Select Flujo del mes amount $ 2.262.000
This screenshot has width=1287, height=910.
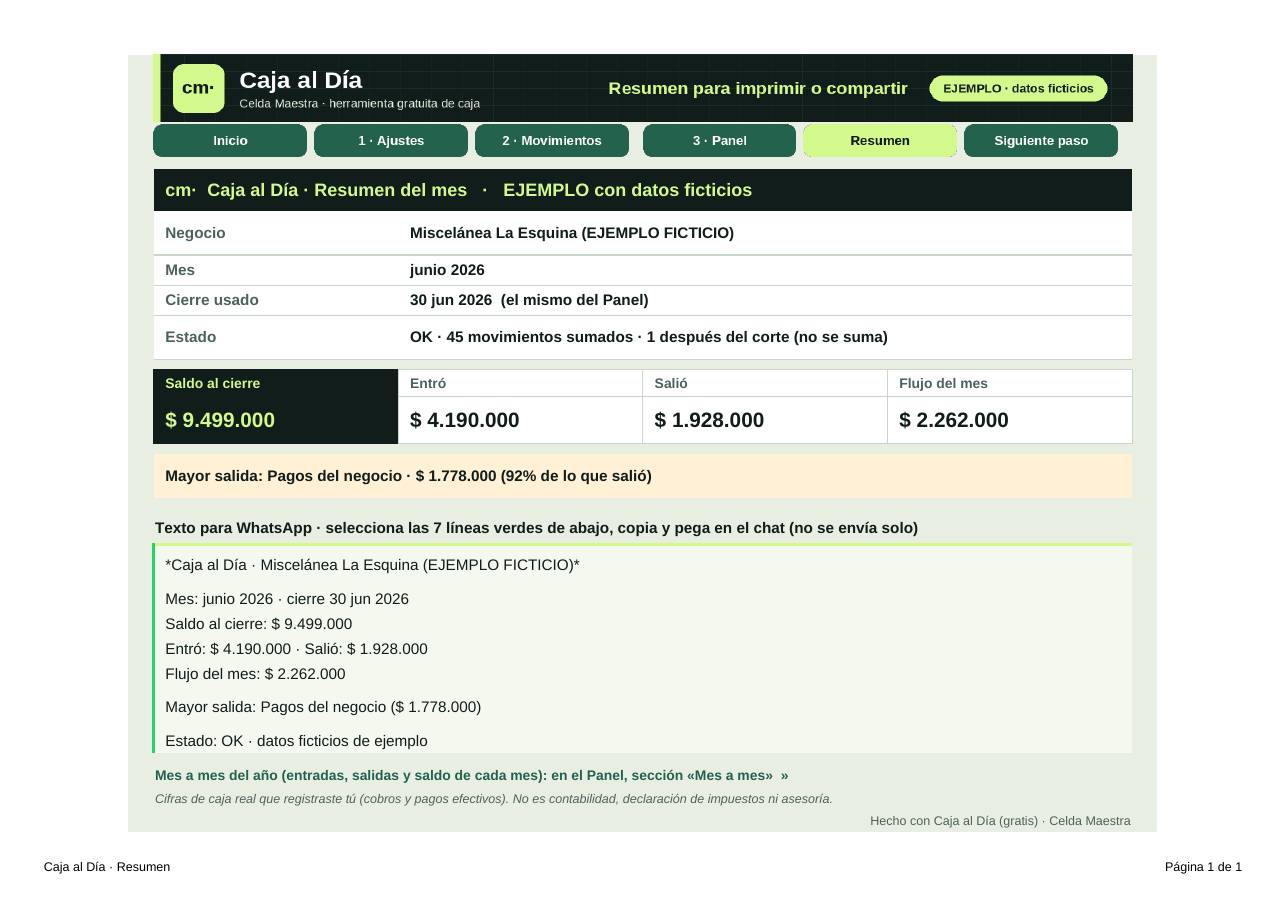point(954,420)
